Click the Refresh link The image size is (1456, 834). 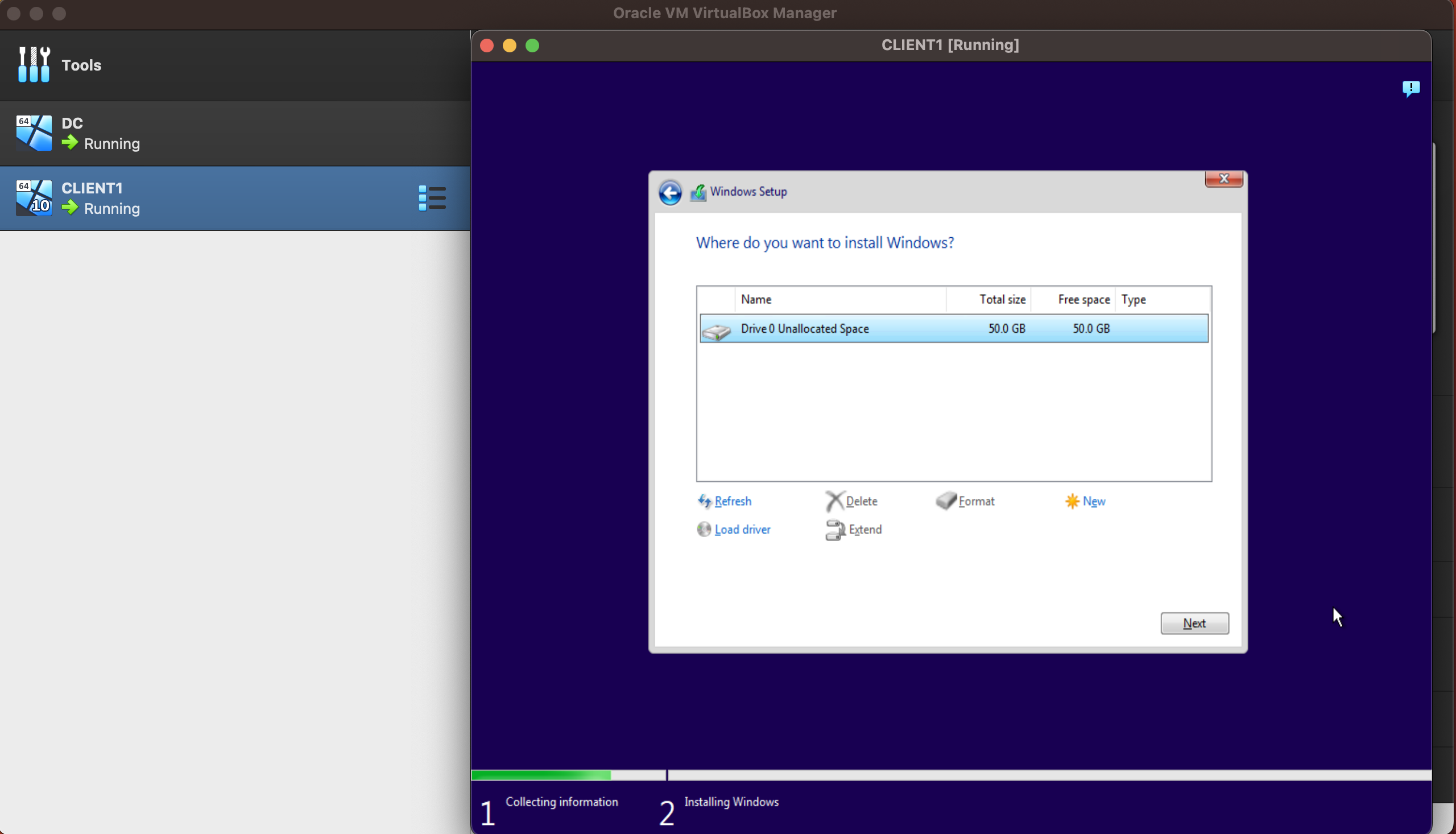pos(733,501)
